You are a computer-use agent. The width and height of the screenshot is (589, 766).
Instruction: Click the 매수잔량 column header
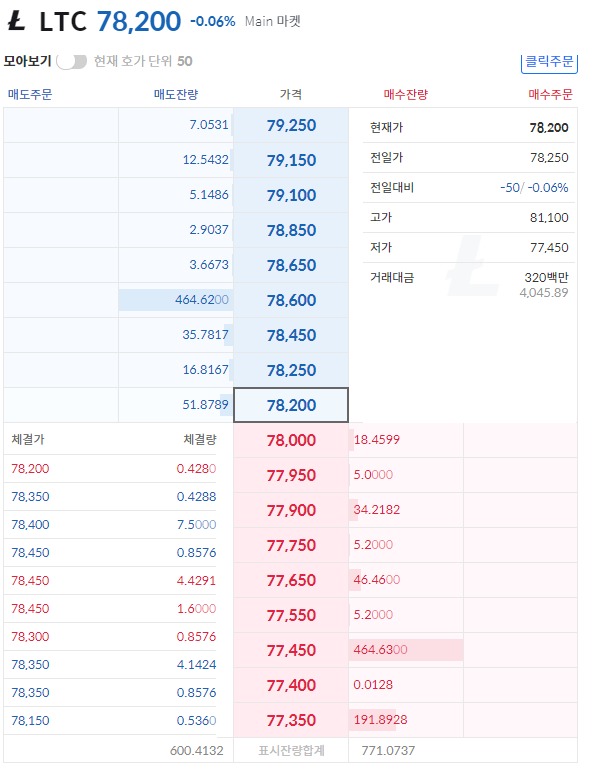tap(406, 94)
